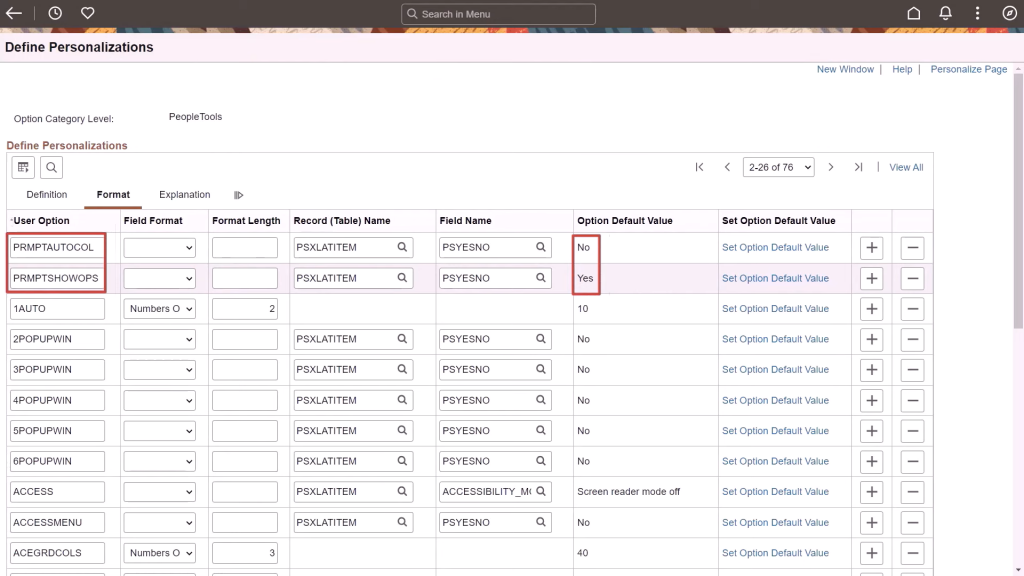Click the Search in Menu field
The height and width of the screenshot is (576, 1024).
pos(497,13)
